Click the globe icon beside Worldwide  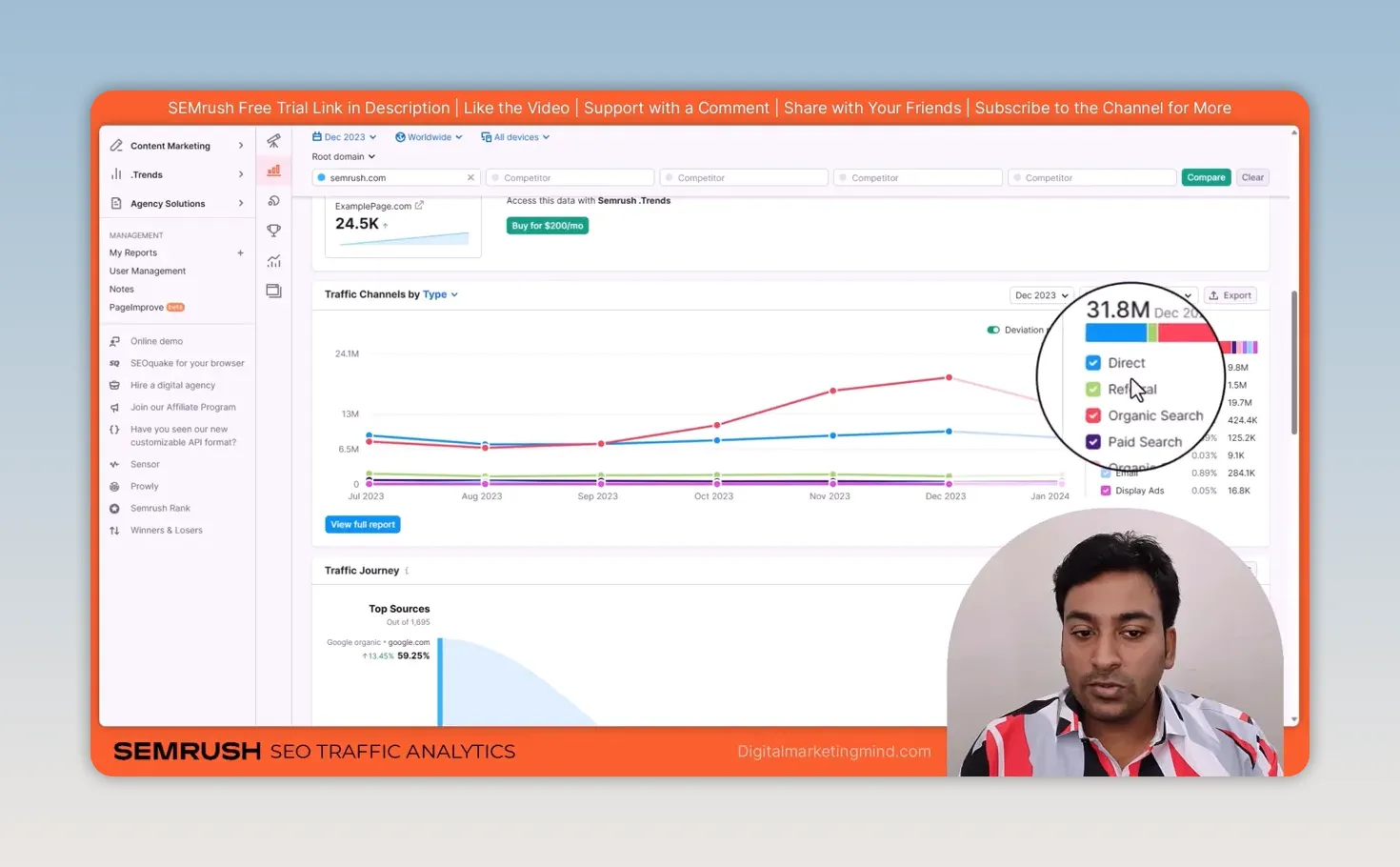point(400,137)
